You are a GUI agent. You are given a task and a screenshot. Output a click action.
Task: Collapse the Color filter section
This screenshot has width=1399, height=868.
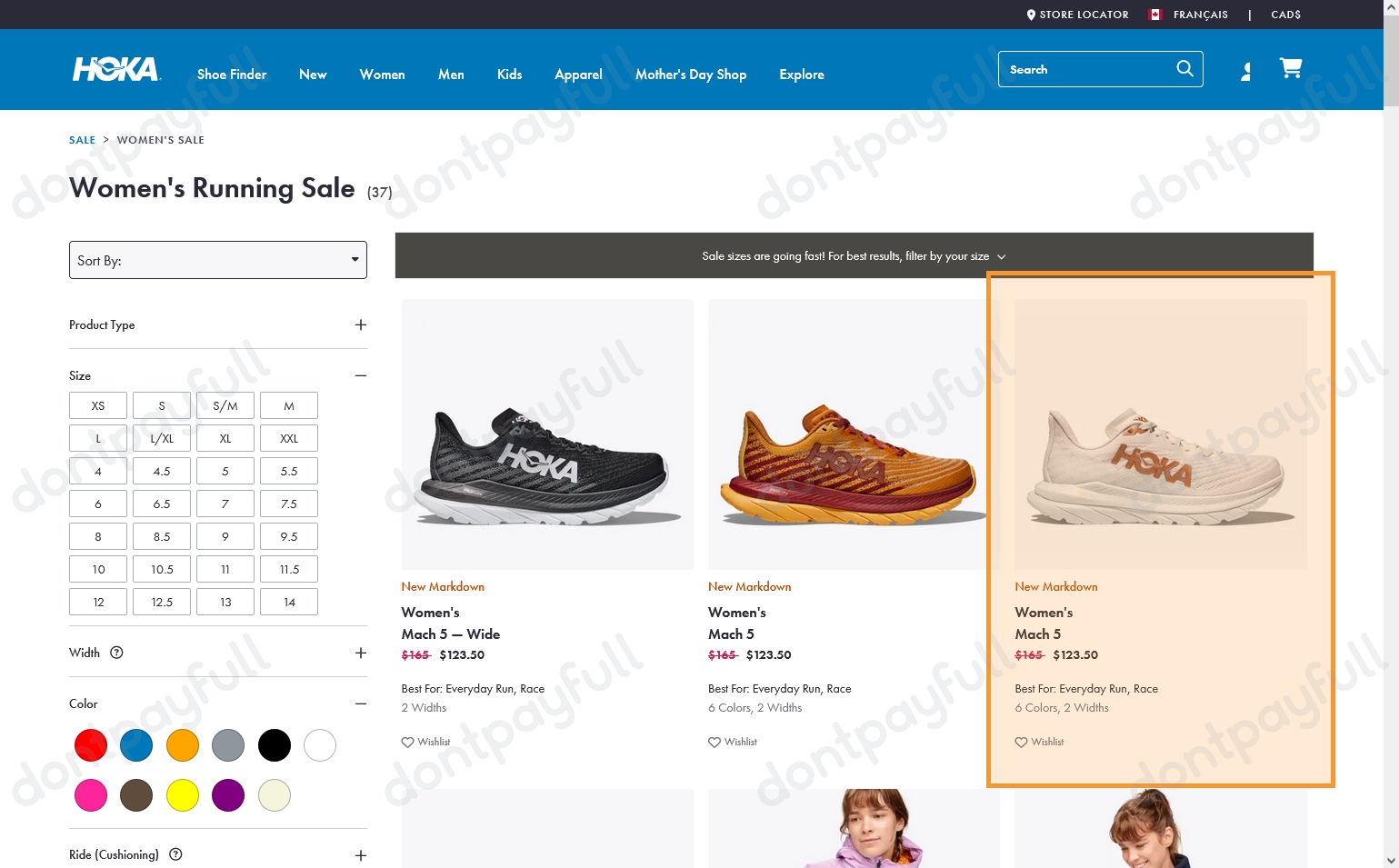click(360, 703)
